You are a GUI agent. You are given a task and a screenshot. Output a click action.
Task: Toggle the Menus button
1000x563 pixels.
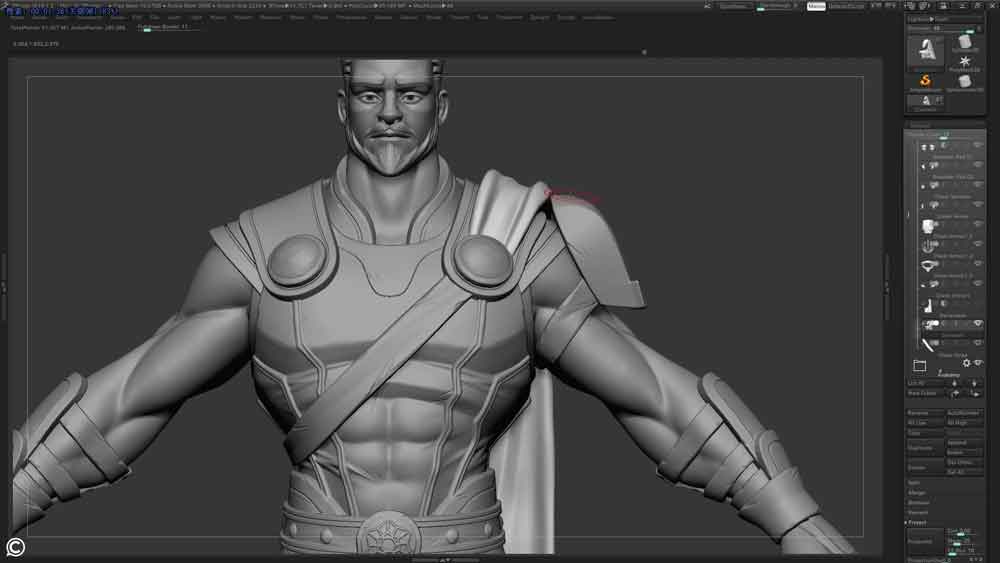[816, 6]
